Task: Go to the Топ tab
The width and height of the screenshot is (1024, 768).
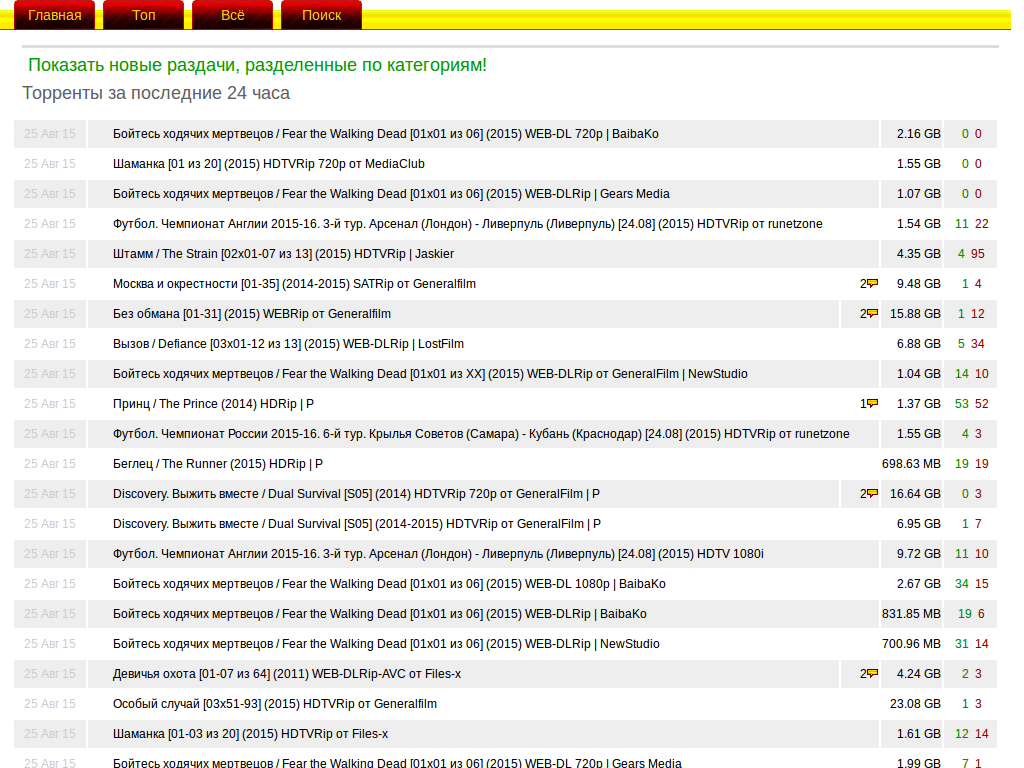Action: coord(144,15)
